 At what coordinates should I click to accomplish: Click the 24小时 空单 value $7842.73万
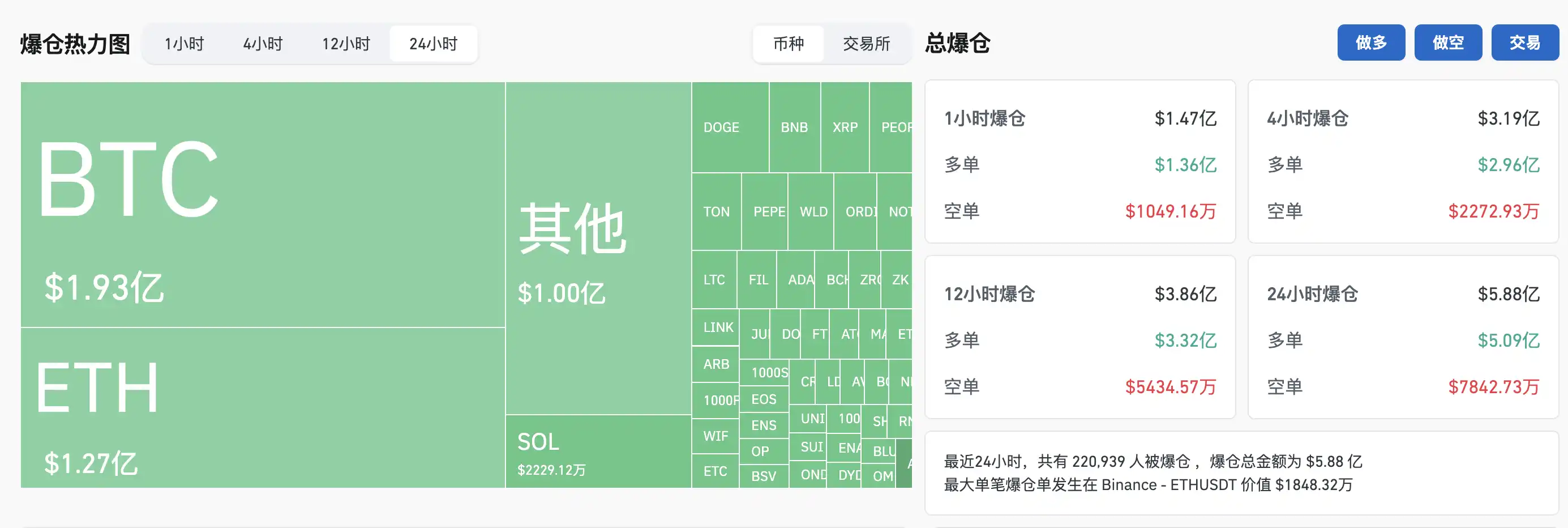click(1494, 387)
